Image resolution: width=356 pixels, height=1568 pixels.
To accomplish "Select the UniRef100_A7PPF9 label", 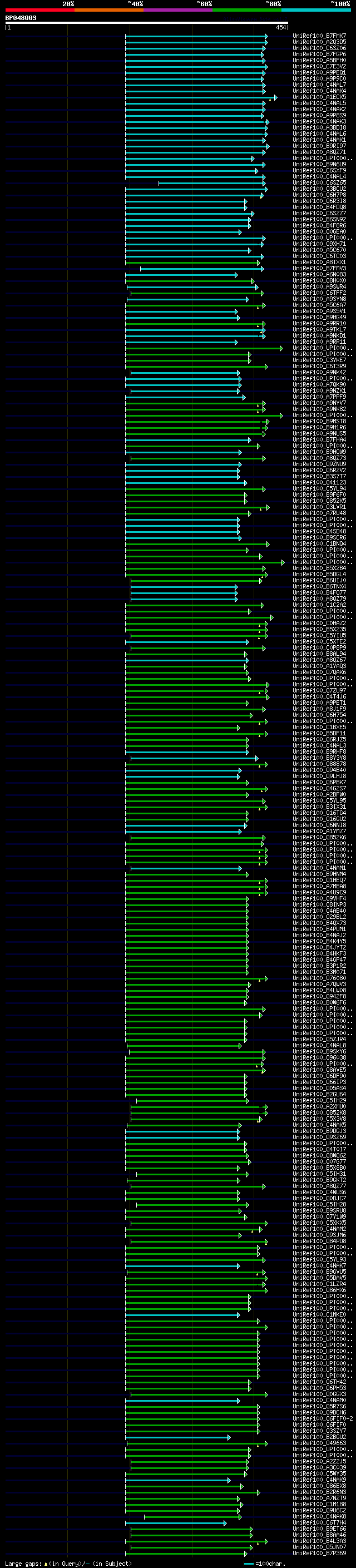I will tap(319, 397).
